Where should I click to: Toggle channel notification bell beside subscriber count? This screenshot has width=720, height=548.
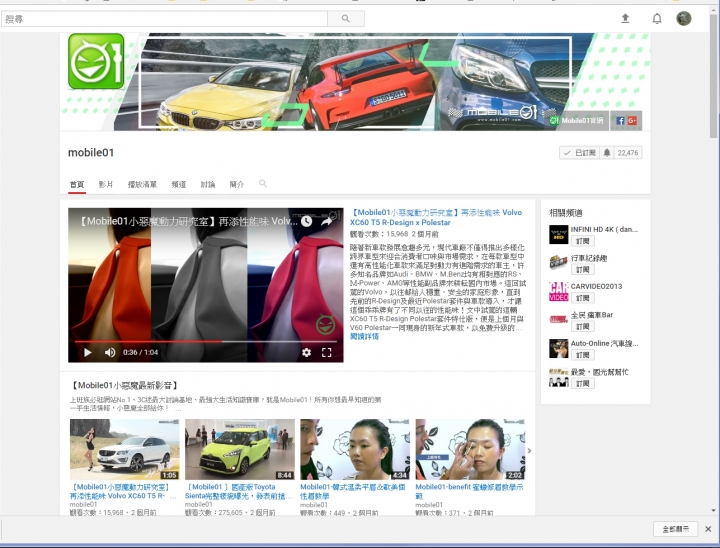click(x=607, y=153)
